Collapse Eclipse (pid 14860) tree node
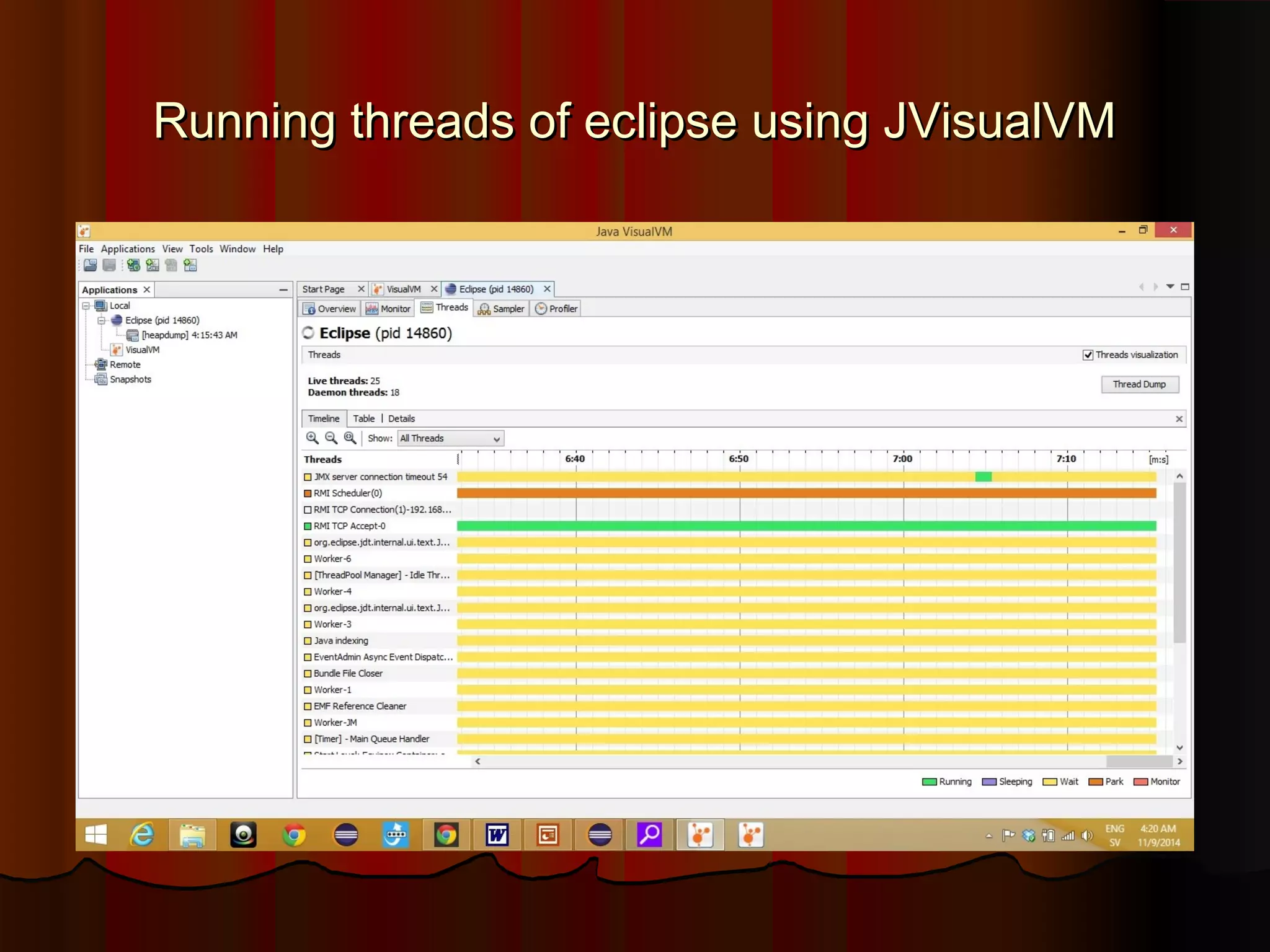The image size is (1270, 952). (x=102, y=320)
